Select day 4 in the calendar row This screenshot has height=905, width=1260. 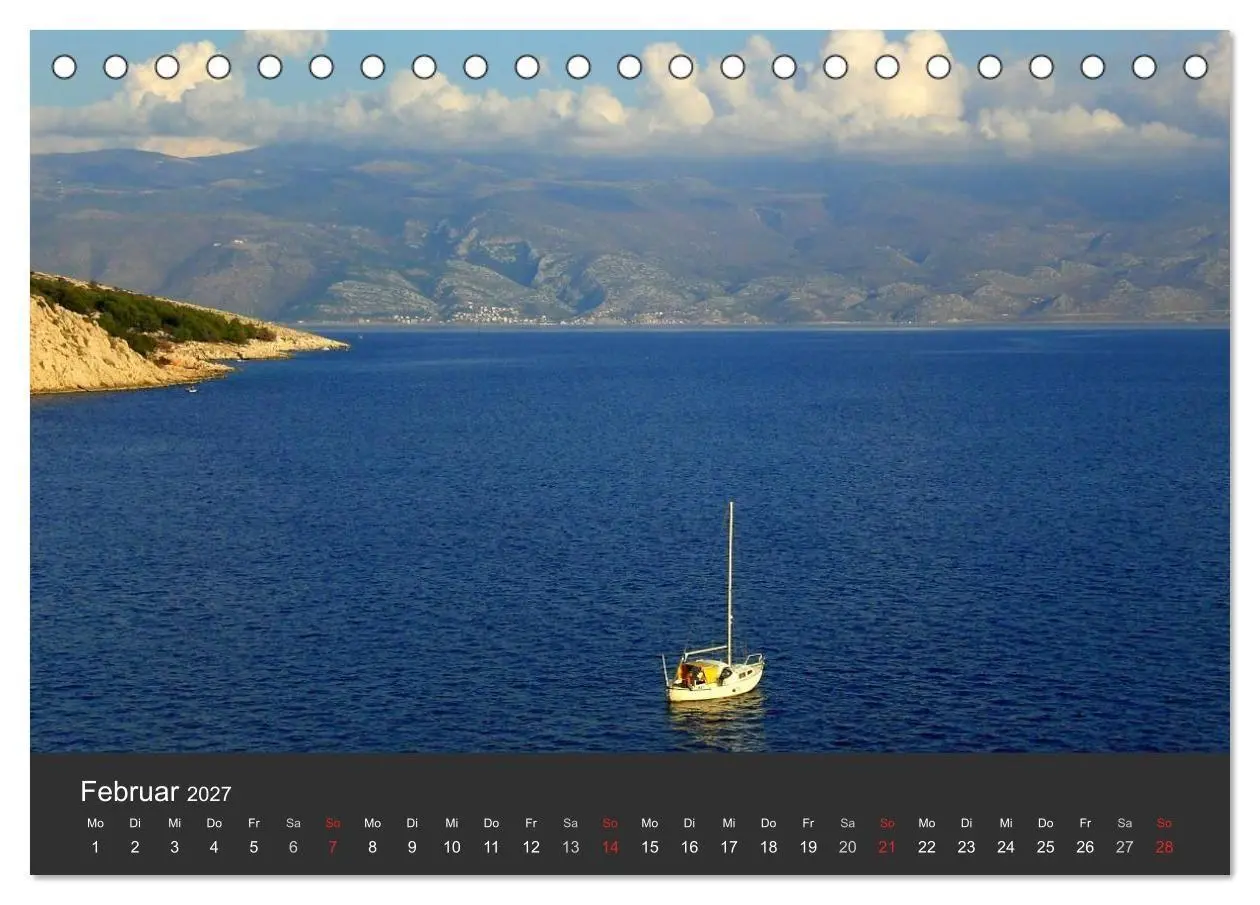[x=214, y=847]
